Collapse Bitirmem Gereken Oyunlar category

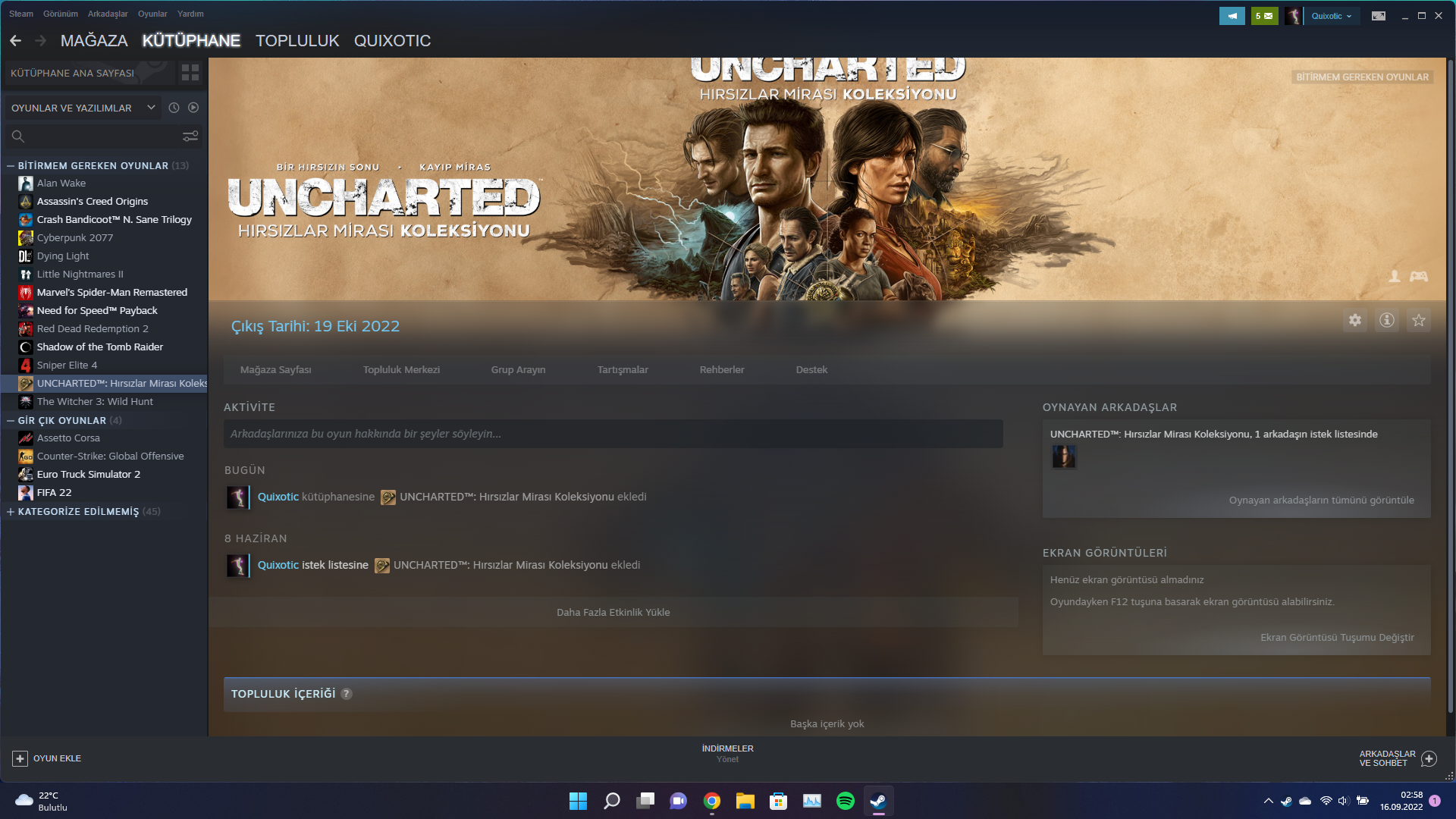click(x=11, y=165)
